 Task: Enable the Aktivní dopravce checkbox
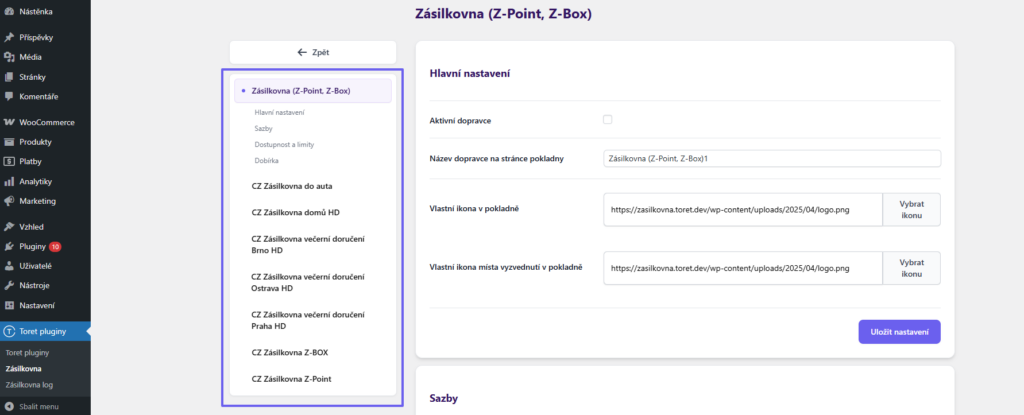pos(607,120)
